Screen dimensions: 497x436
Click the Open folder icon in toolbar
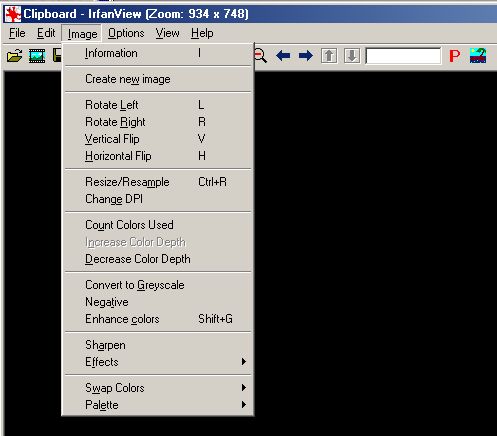click(15, 56)
